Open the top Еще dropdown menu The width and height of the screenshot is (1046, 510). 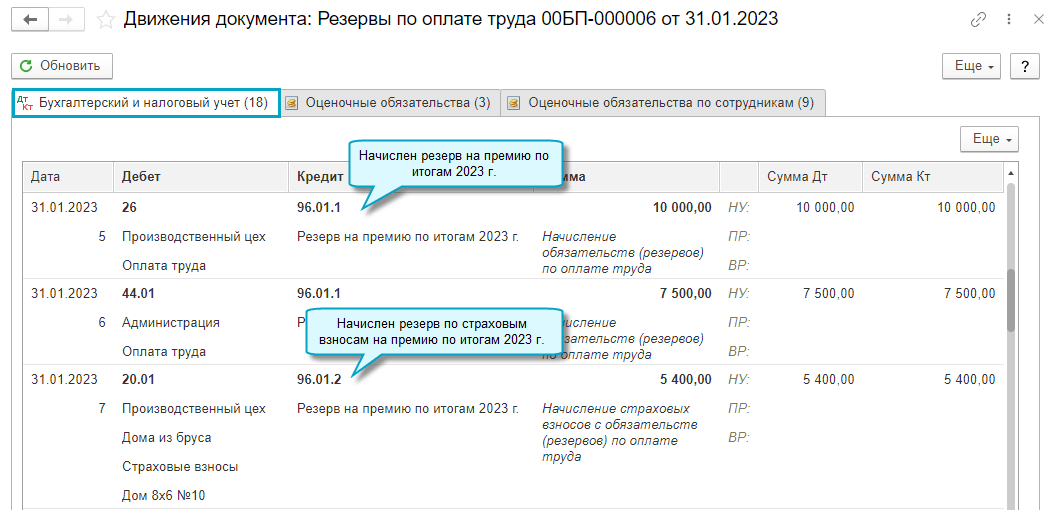971,66
